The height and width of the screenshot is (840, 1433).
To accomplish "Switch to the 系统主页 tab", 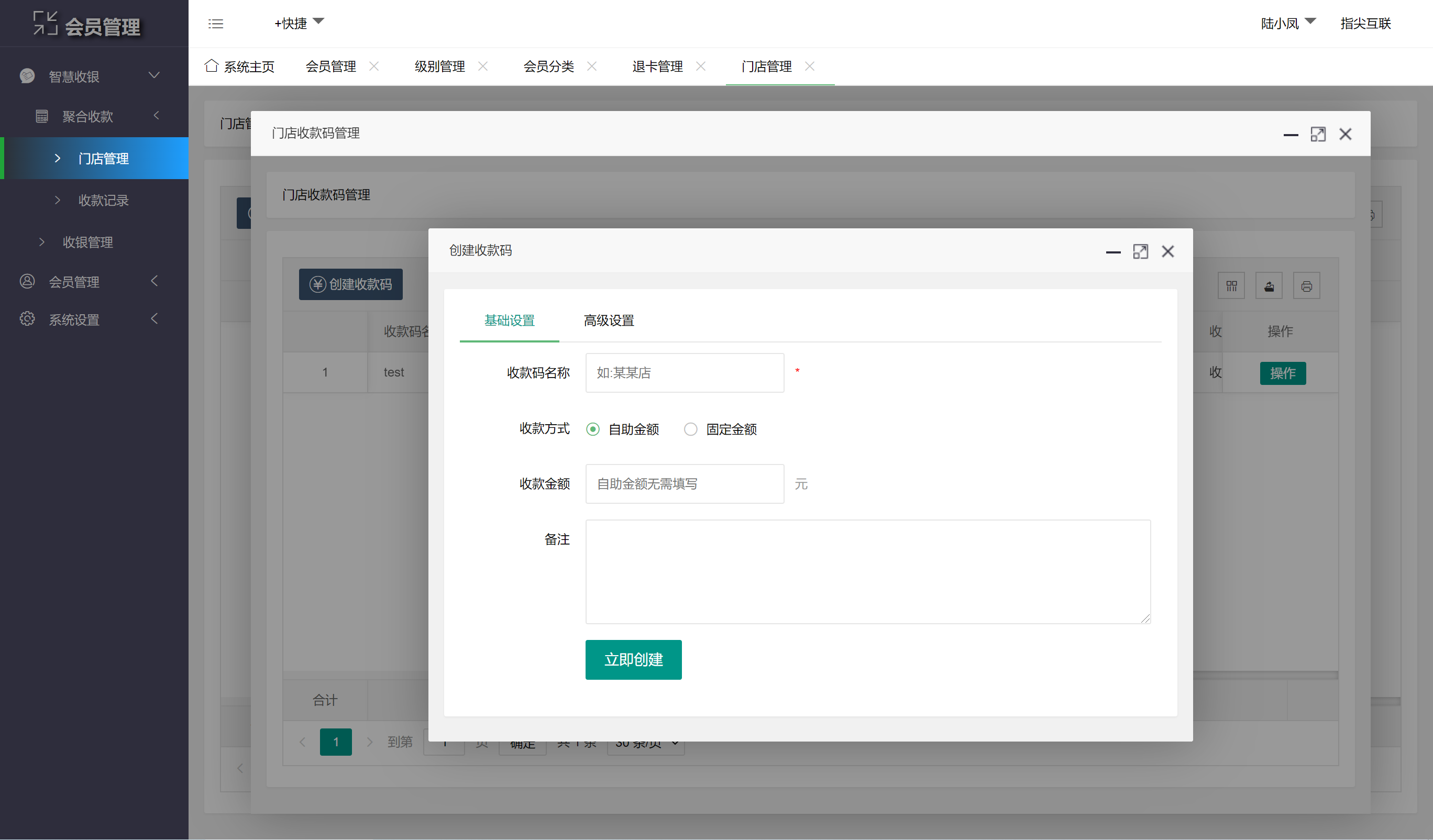I will (239, 66).
